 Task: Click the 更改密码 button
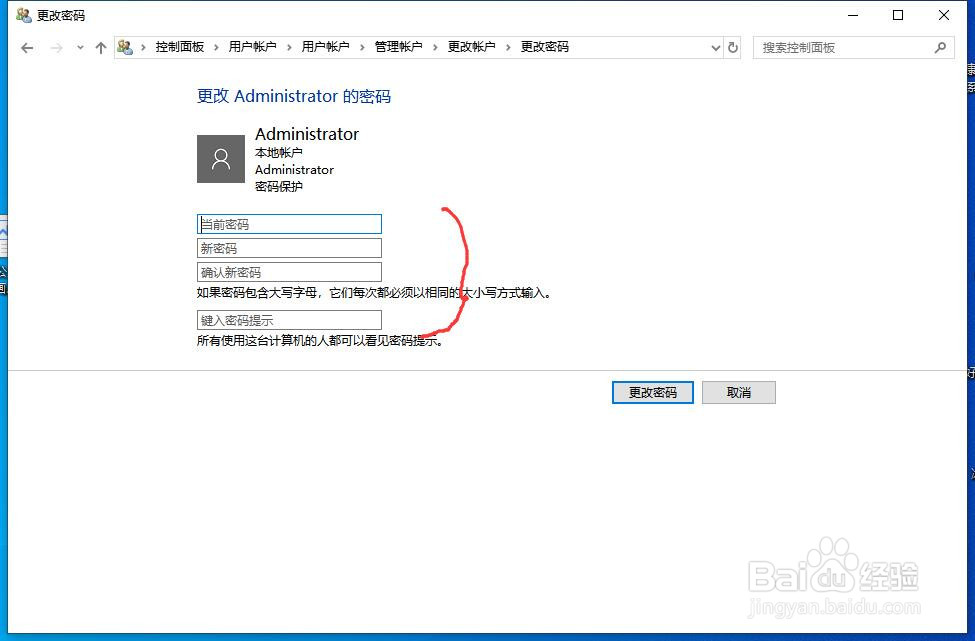652,392
